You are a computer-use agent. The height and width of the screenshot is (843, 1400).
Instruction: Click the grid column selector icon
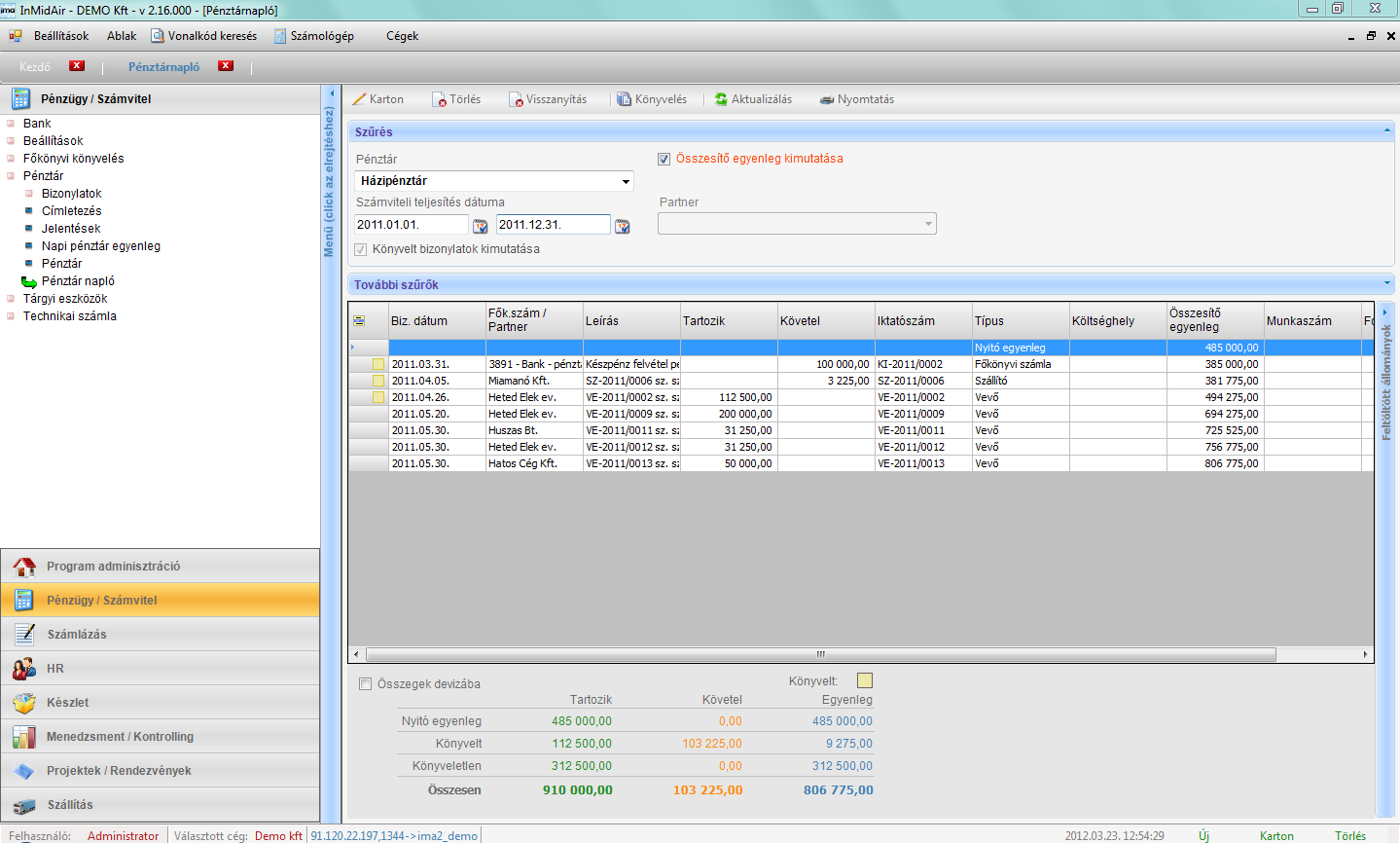pos(359,320)
